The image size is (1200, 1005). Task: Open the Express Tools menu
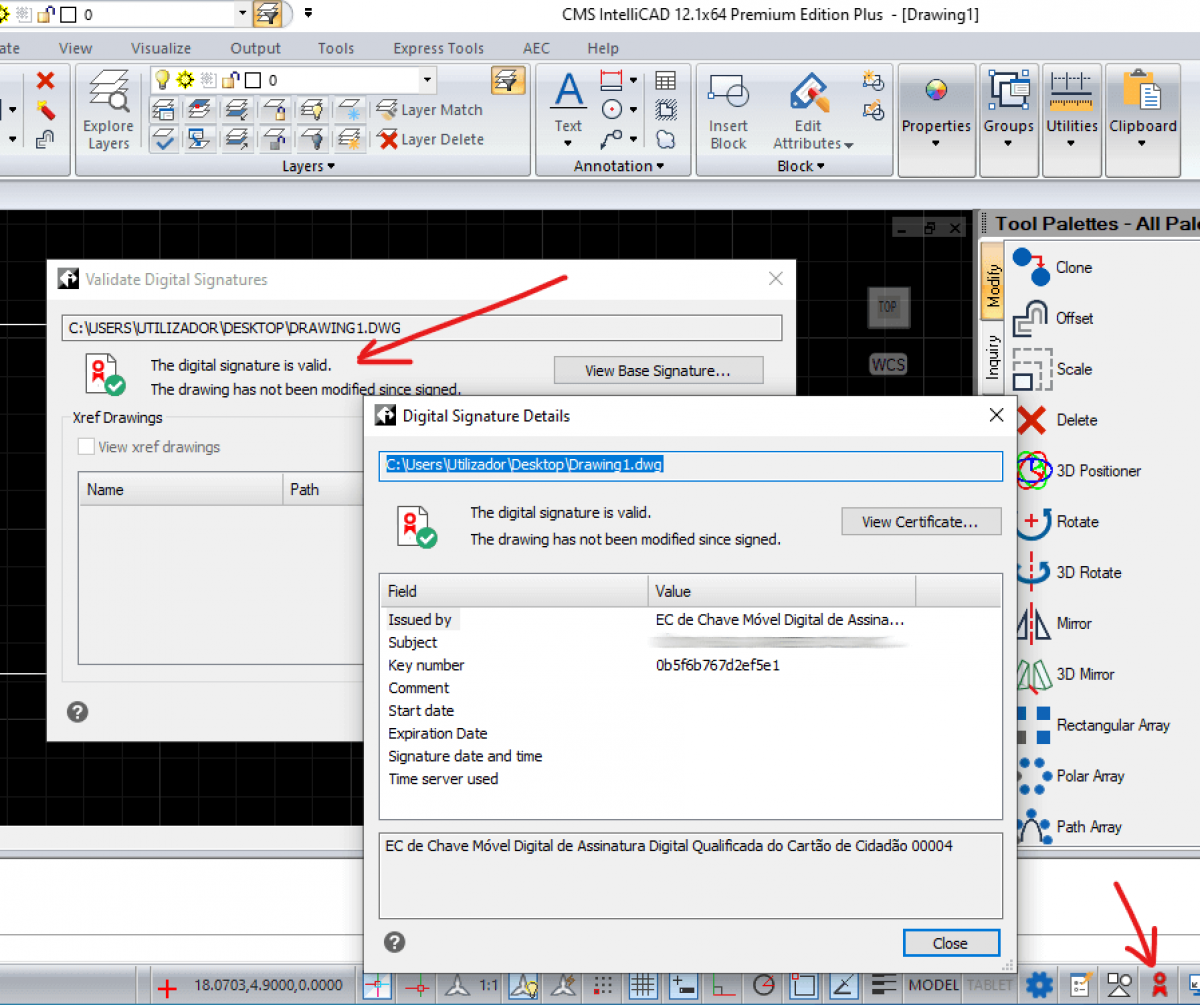438,48
